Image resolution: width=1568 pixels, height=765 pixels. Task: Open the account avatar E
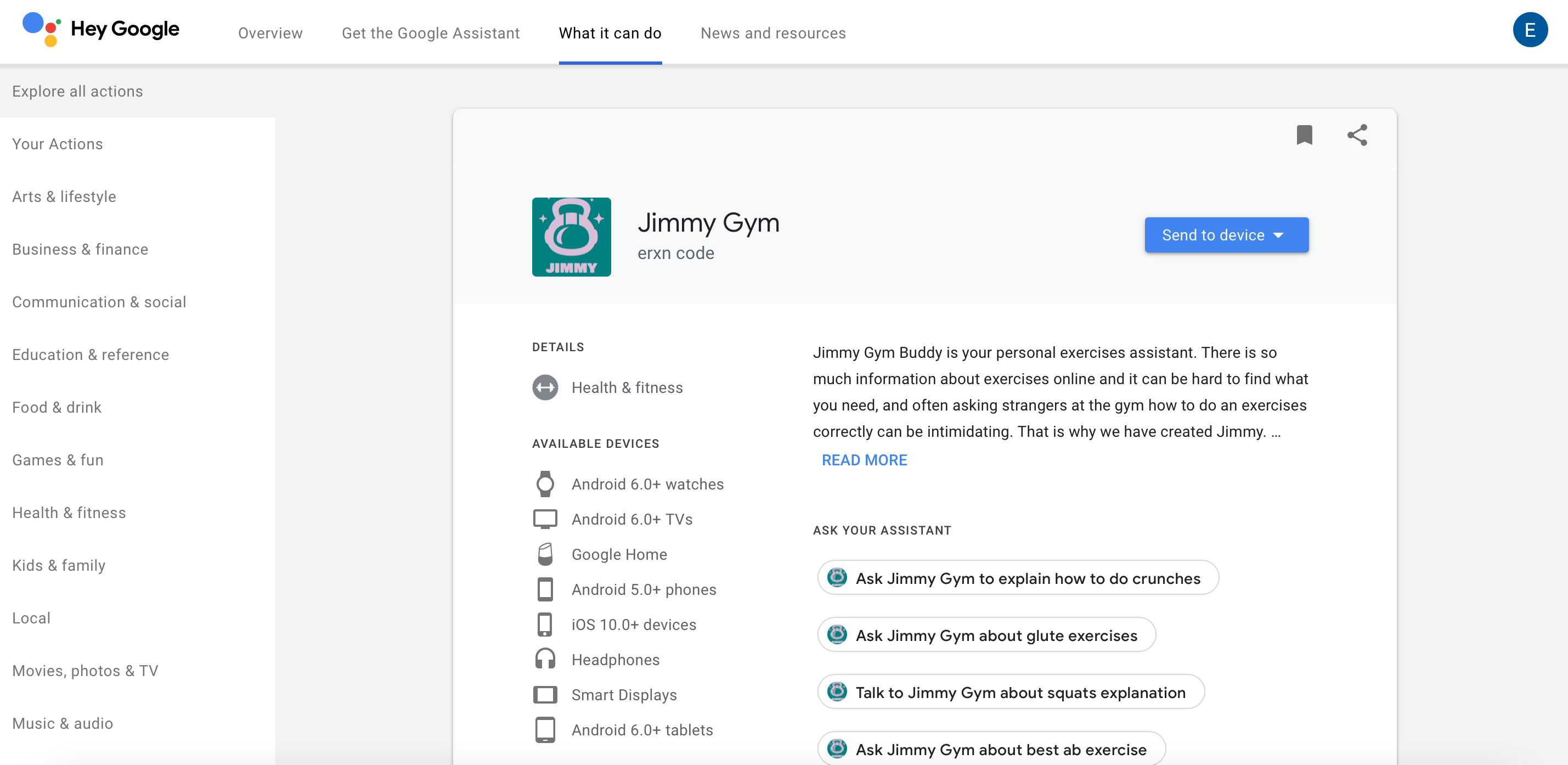tap(1530, 30)
